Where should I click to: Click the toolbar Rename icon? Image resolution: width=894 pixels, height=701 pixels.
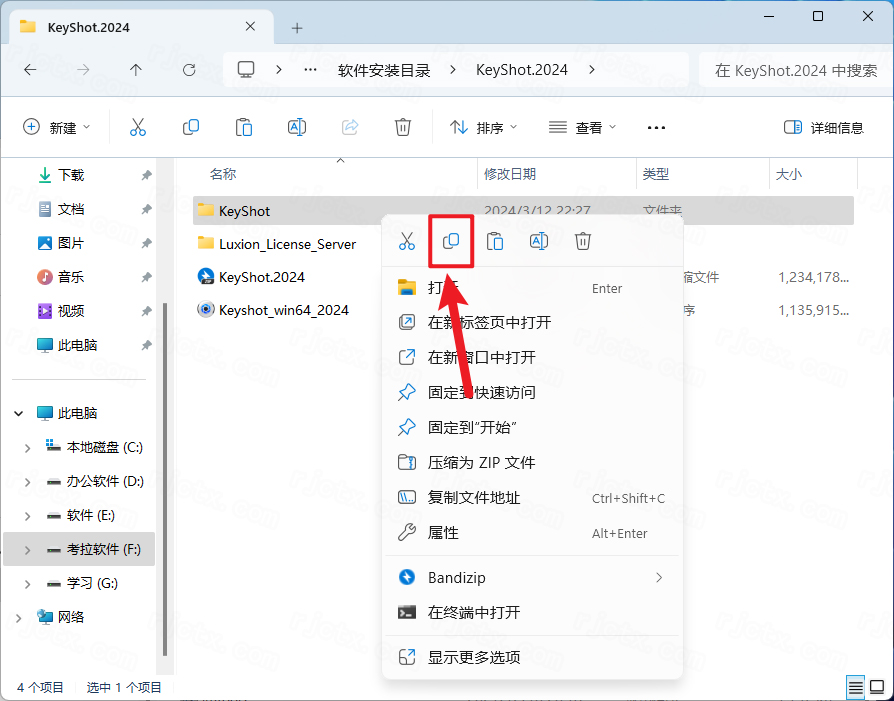click(296, 127)
